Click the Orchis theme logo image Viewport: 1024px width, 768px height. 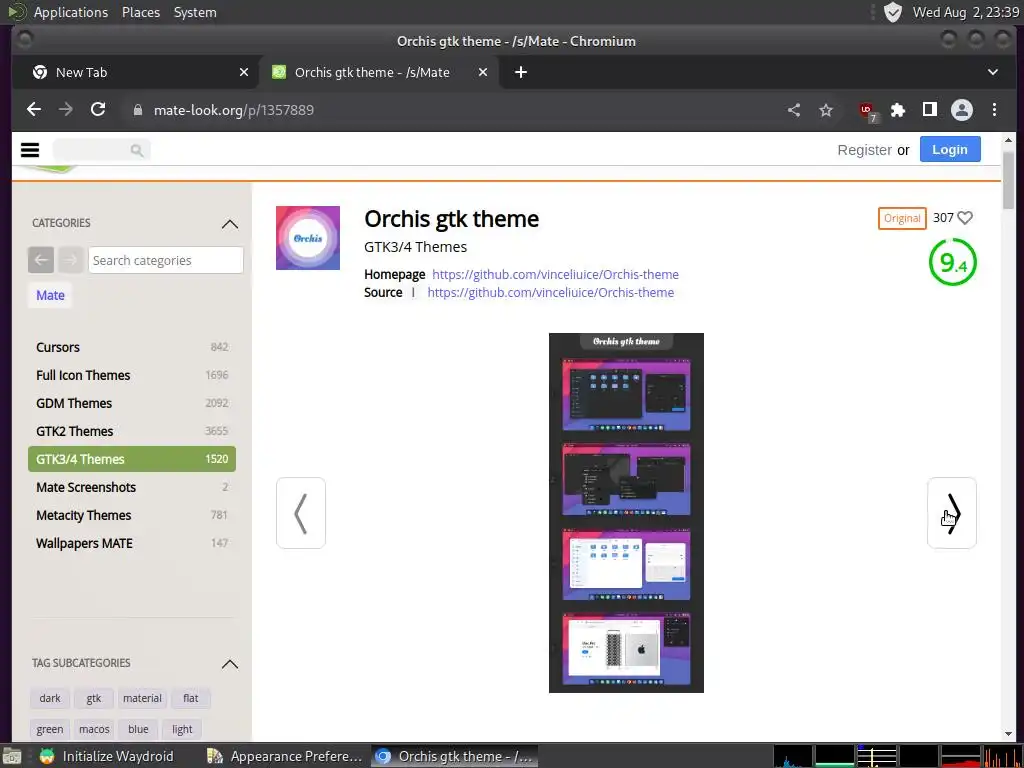tap(308, 238)
